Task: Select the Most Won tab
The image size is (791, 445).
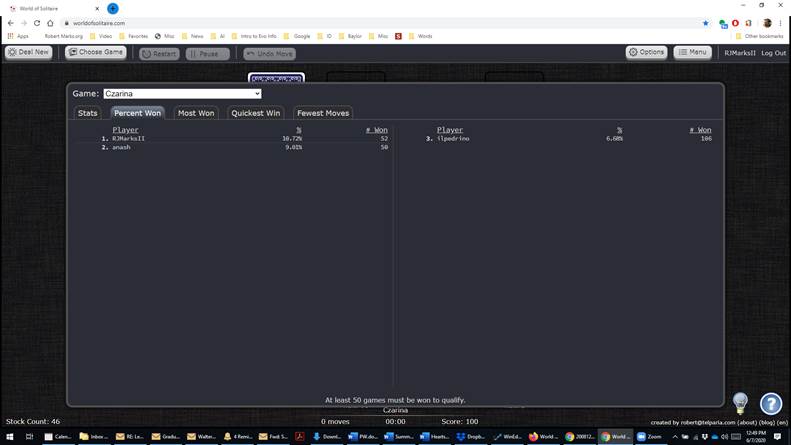Action: (x=196, y=113)
